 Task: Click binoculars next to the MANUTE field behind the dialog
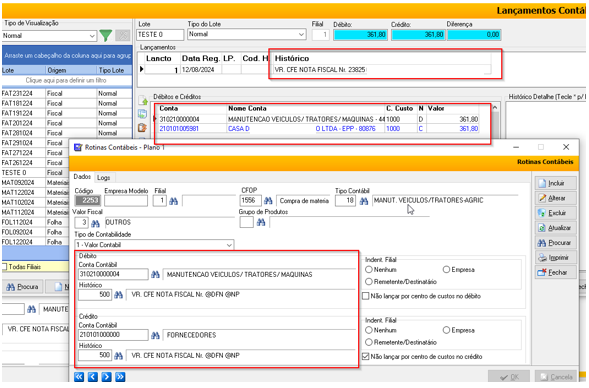point(32,309)
